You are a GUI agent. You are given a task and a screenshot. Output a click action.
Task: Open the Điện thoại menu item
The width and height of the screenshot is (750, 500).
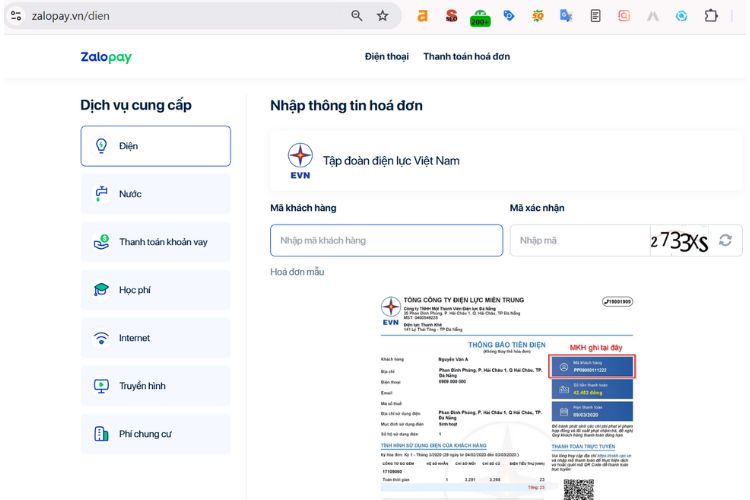(386, 56)
